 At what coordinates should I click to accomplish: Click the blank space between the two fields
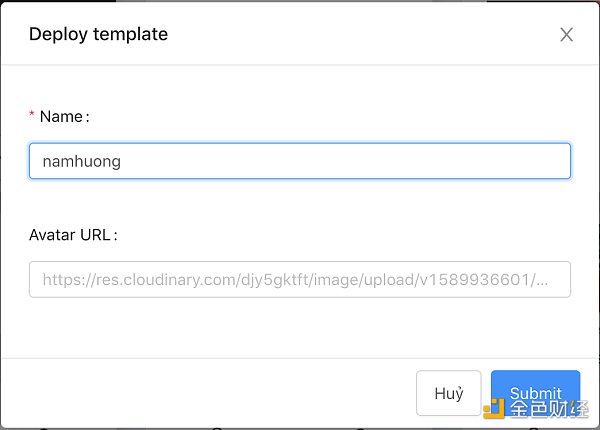tap(300, 205)
